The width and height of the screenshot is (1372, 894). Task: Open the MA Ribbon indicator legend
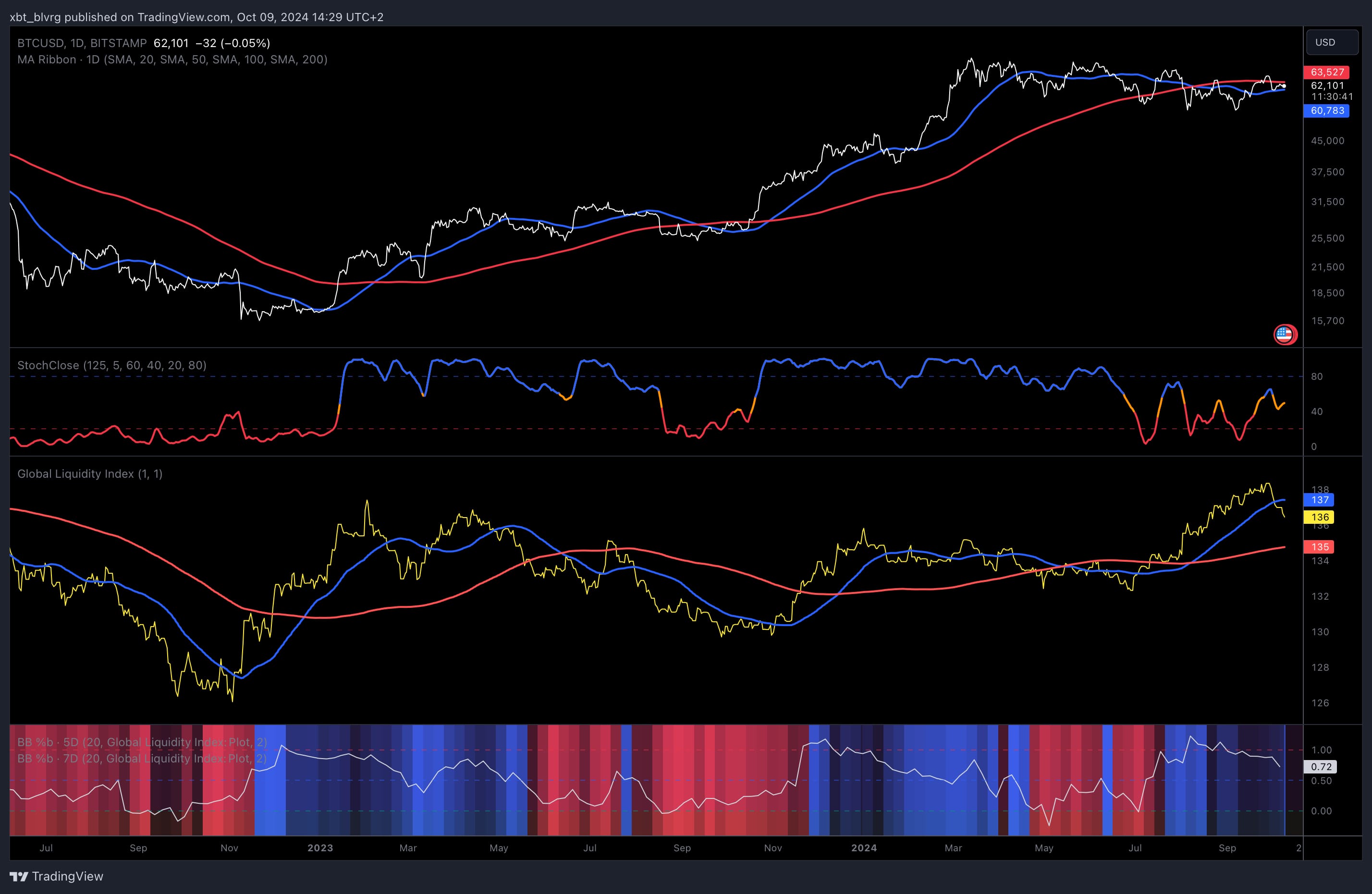(45, 60)
